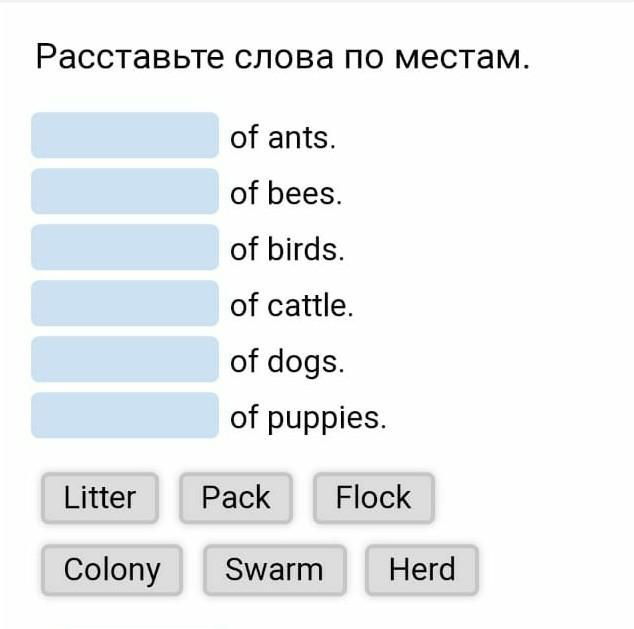Click the word 'местам' in the heading

[x=458, y=56]
